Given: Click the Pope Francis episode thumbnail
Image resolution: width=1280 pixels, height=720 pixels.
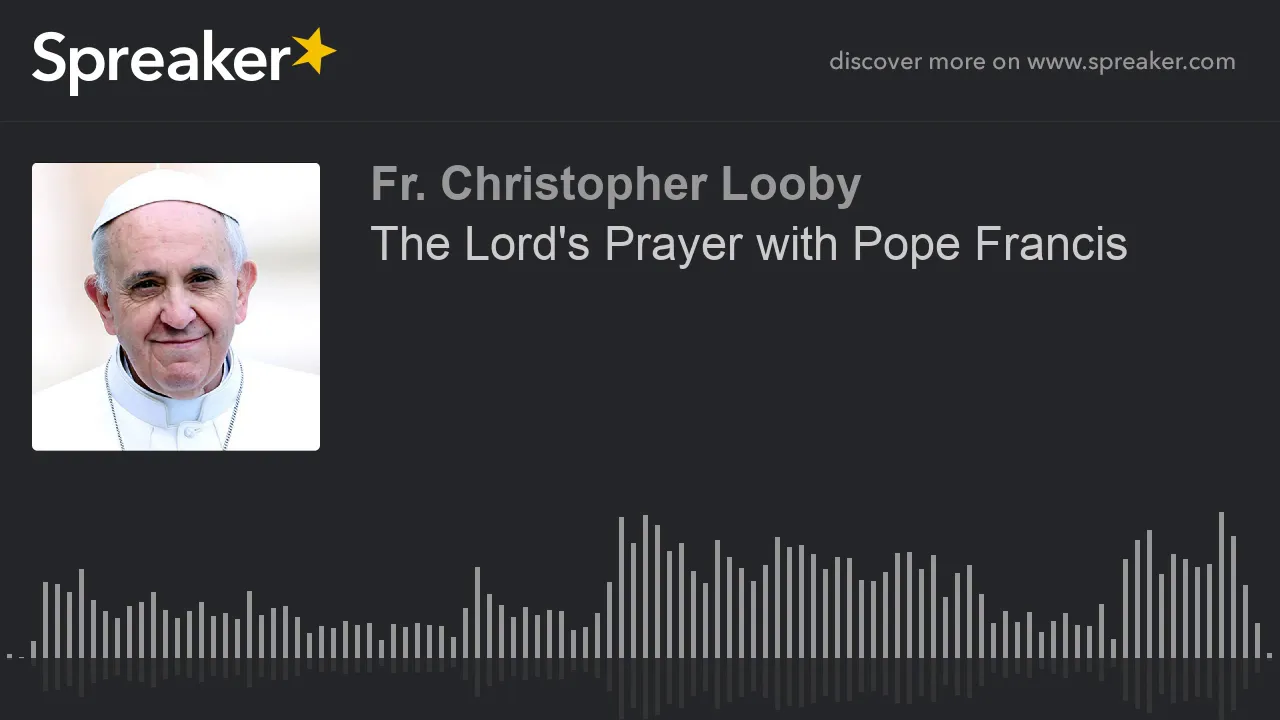Looking at the screenshot, I should (x=176, y=307).
